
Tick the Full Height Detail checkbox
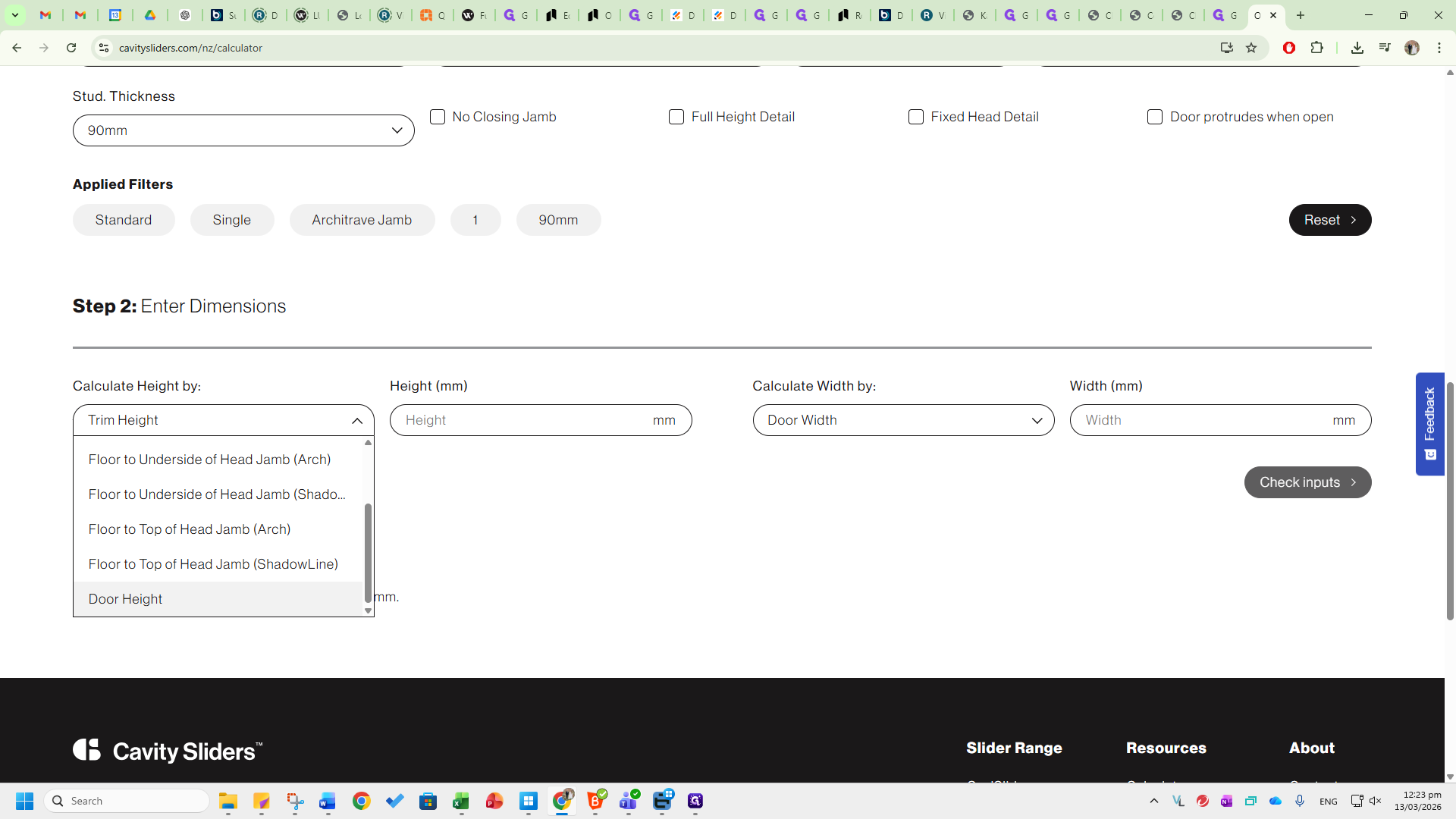pyautogui.click(x=676, y=117)
